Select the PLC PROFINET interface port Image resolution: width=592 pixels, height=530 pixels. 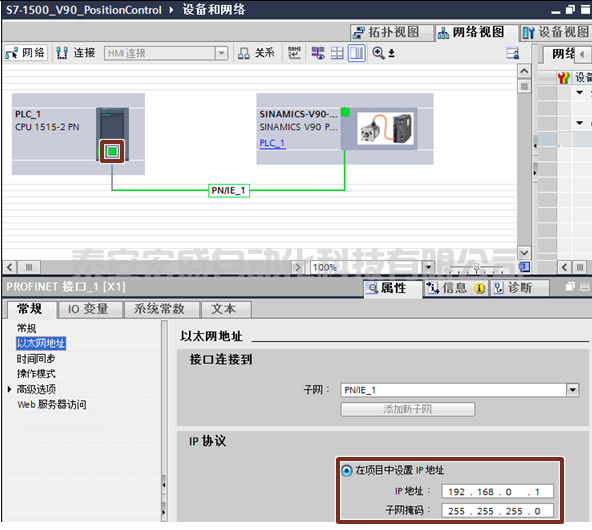pos(112,151)
